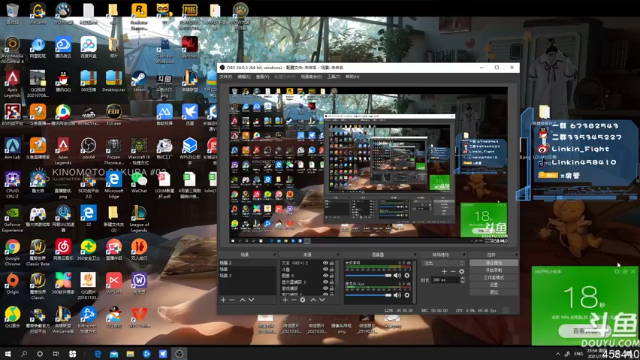Open the 帮助(H) menu in OBS

(352, 77)
